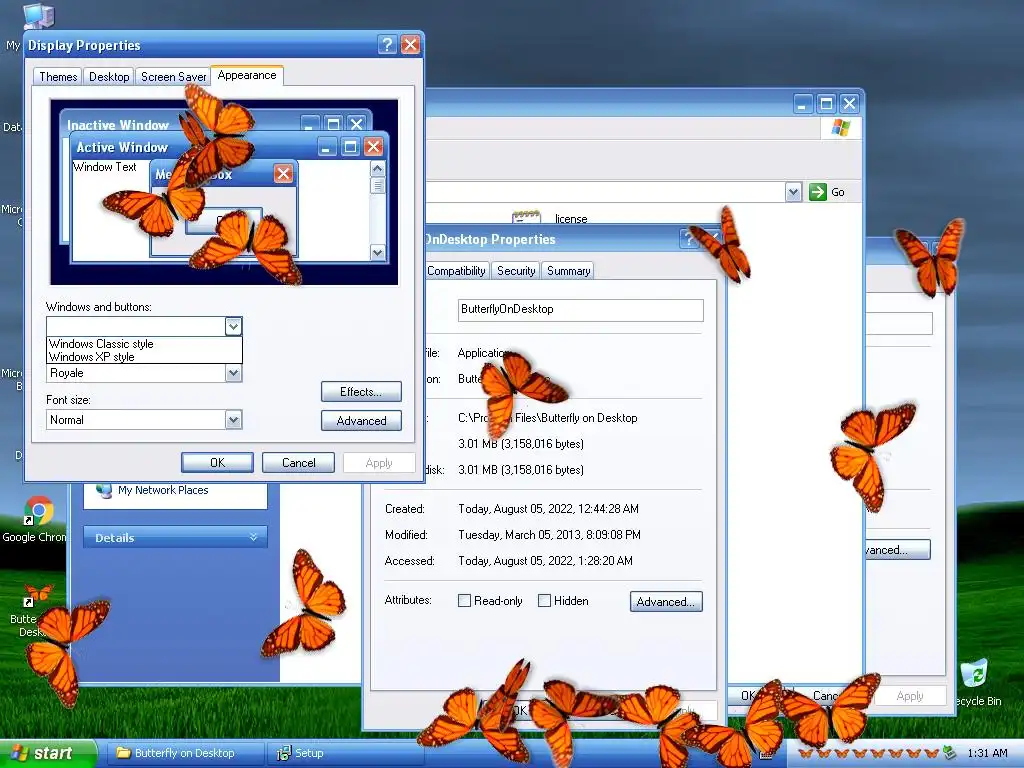Switch to Setup taskbar item
The width and height of the screenshot is (1024, 768).
pyautogui.click(x=345, y=753)
